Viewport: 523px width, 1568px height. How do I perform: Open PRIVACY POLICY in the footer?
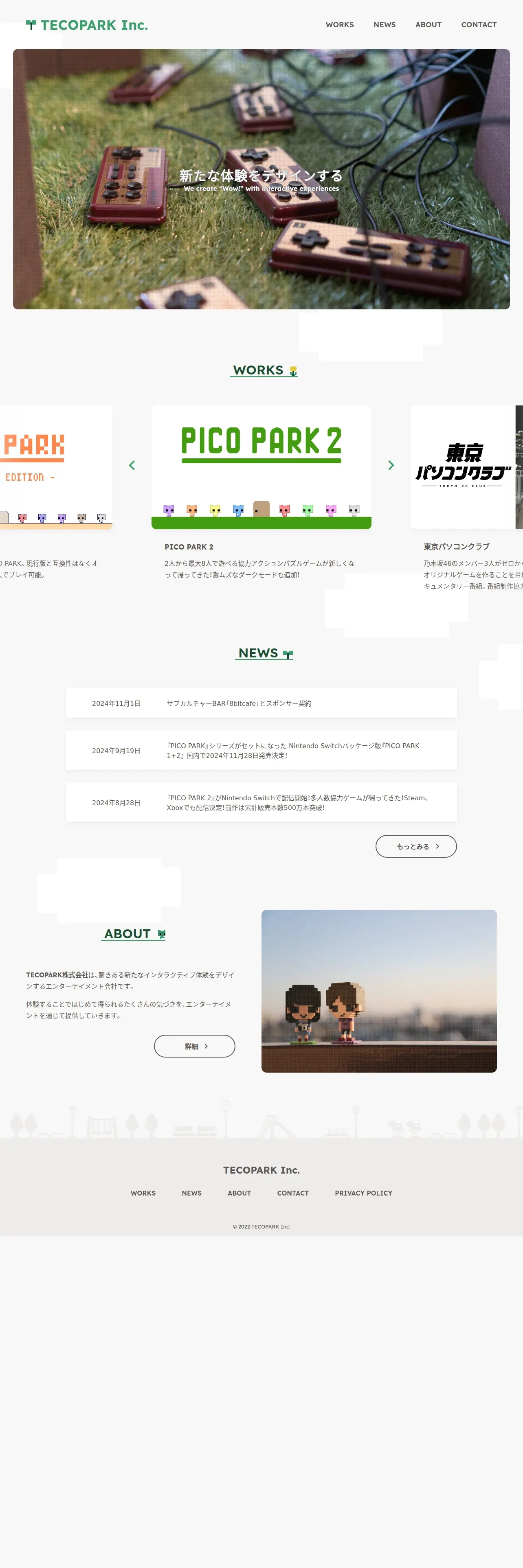click(x=363, y=1193)
